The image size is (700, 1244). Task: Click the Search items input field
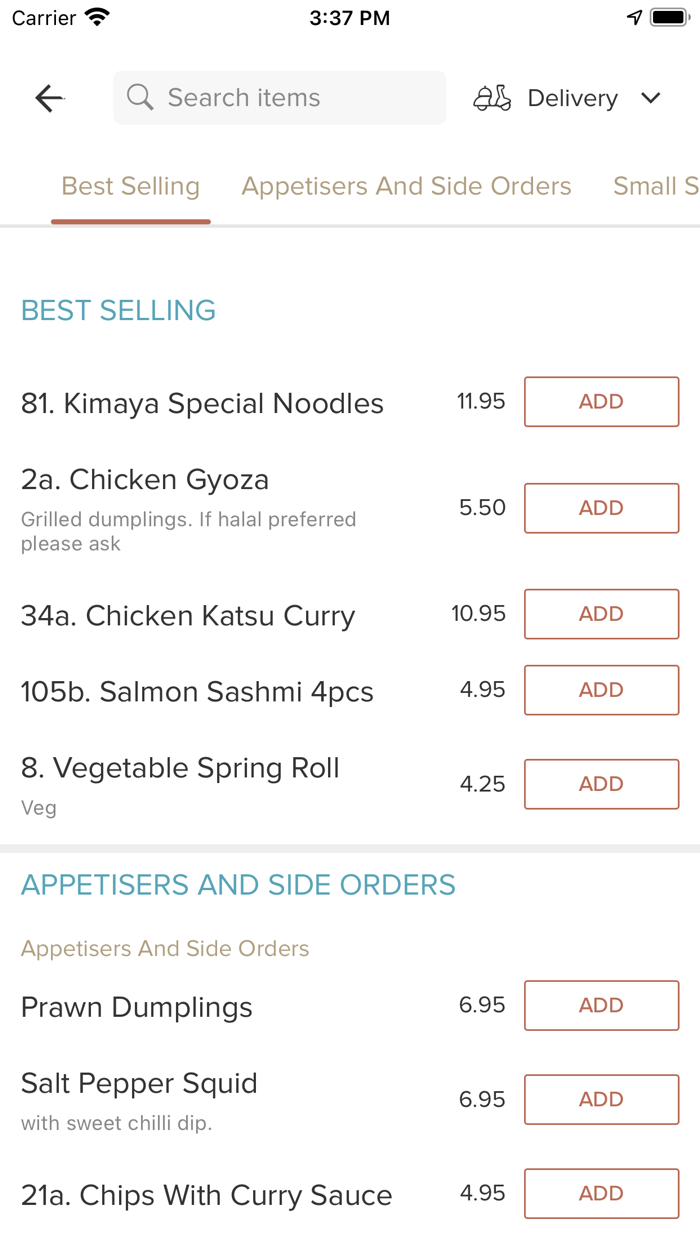click(x=278, y=97)
